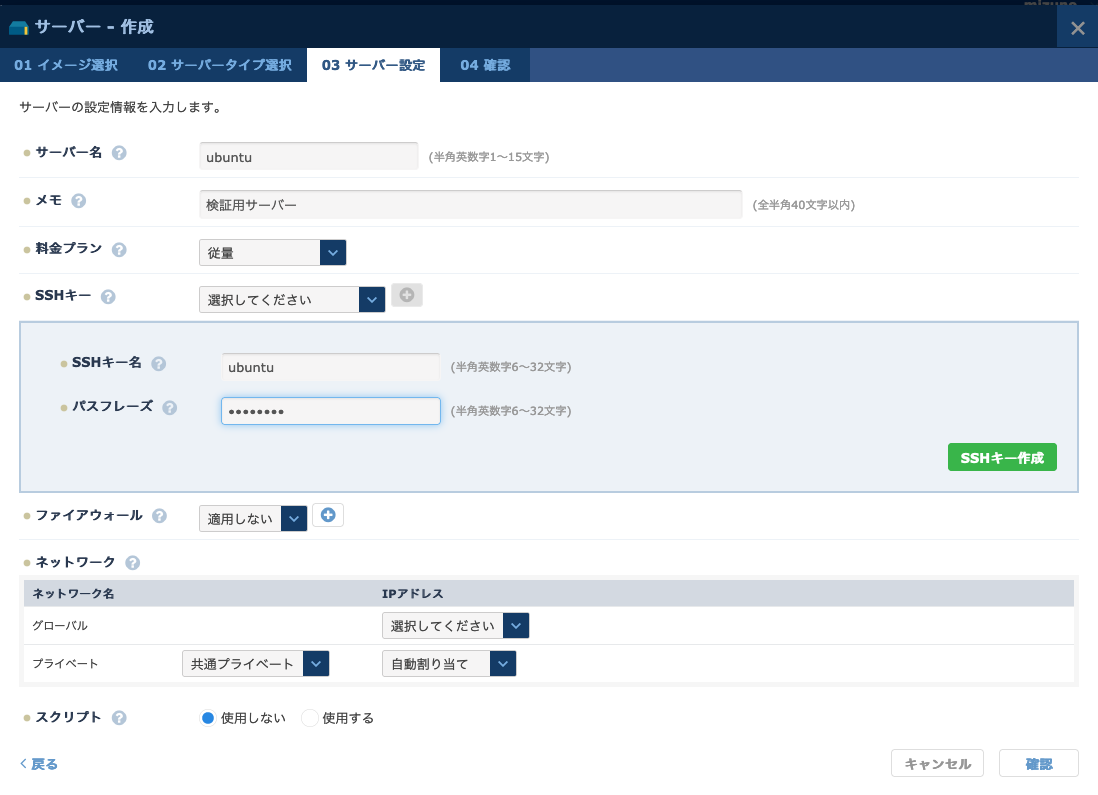Click the 戻る back link

(39, 764)
